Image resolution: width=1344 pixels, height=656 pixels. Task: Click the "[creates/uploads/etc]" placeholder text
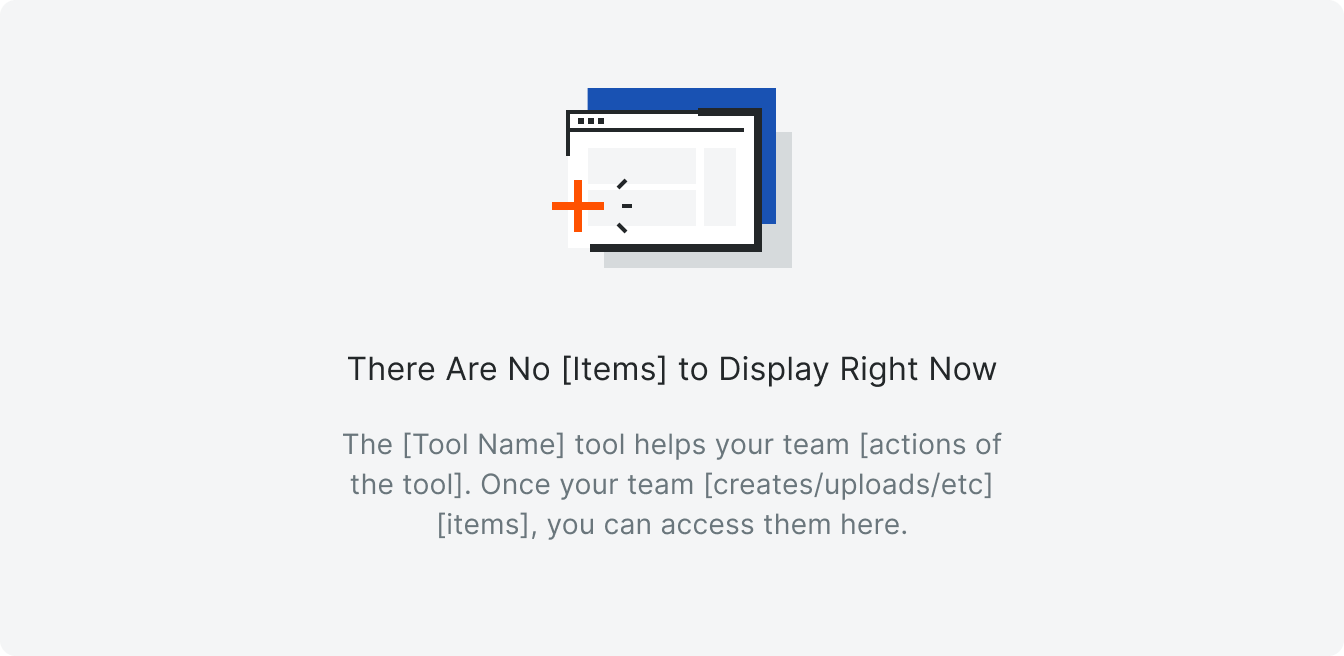click(x=848, y=484)
